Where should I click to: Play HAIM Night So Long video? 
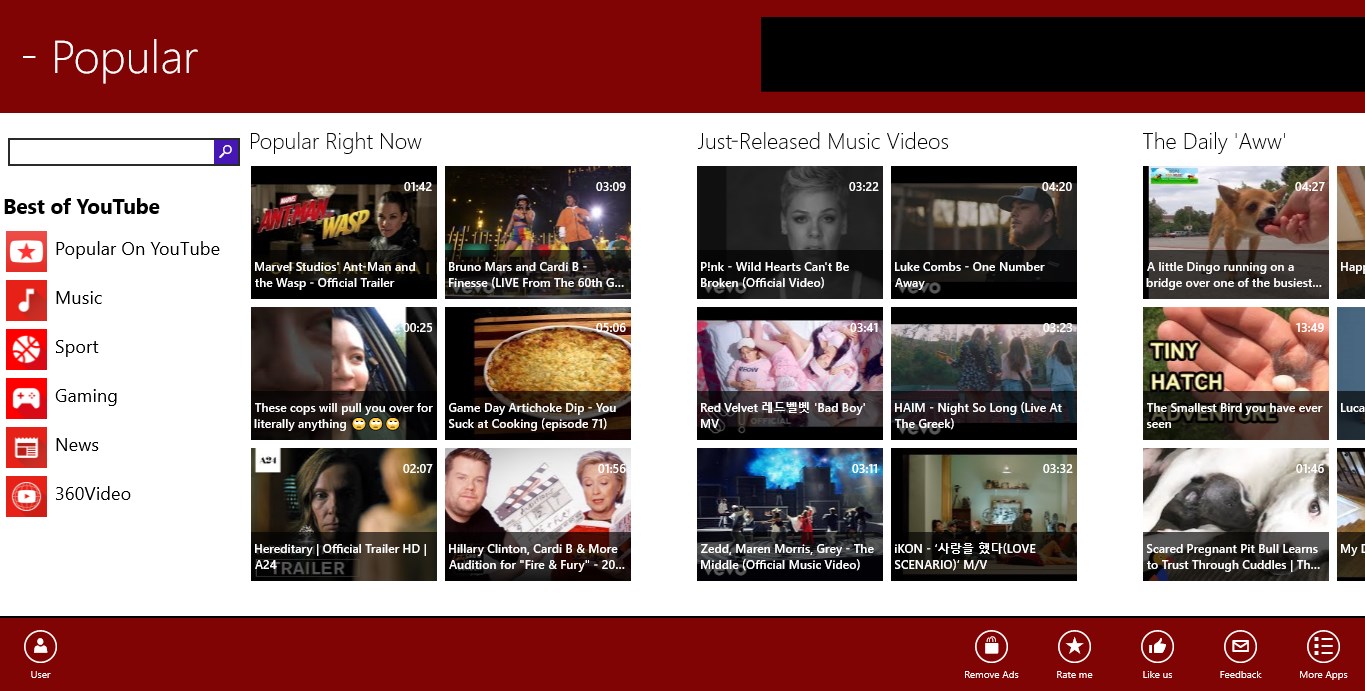pos(984,373)
